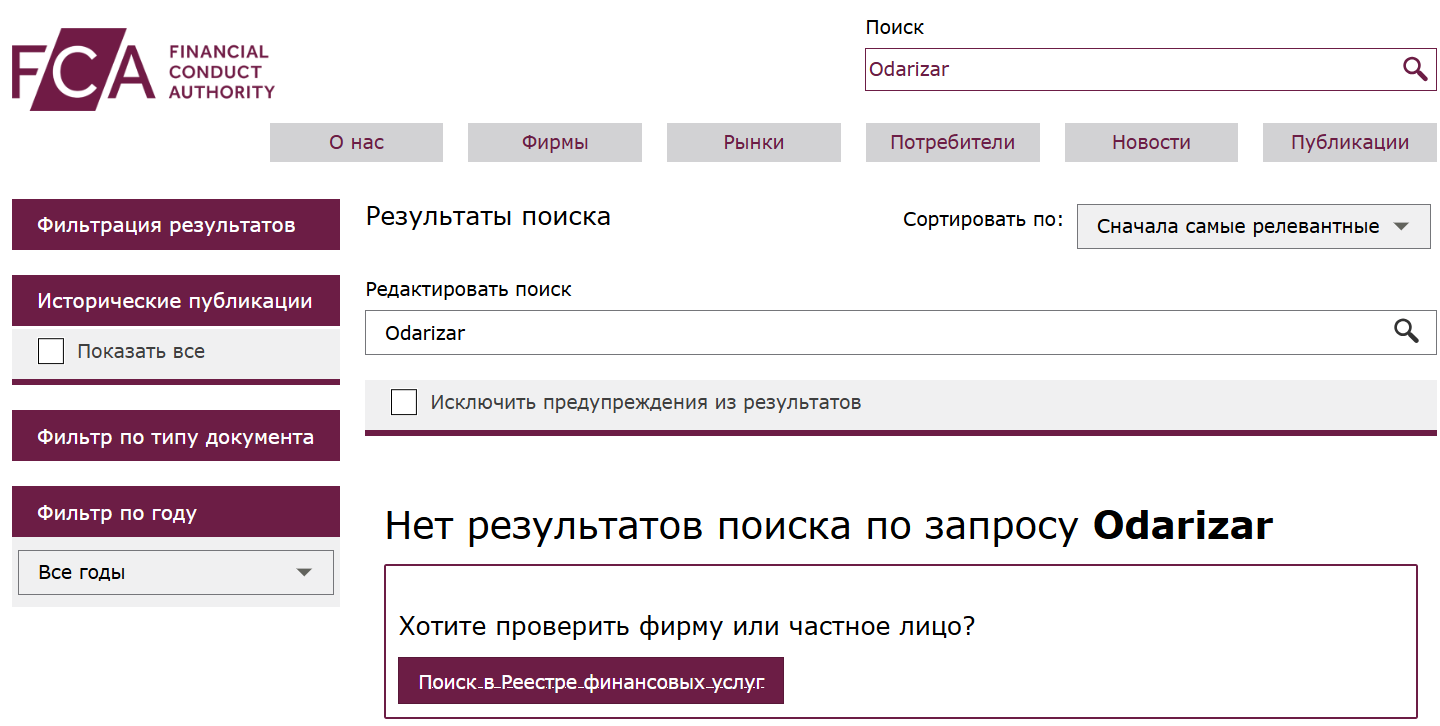Open the Фильтр по типу документа section
1440x726 pixels.
pos(176,435)
